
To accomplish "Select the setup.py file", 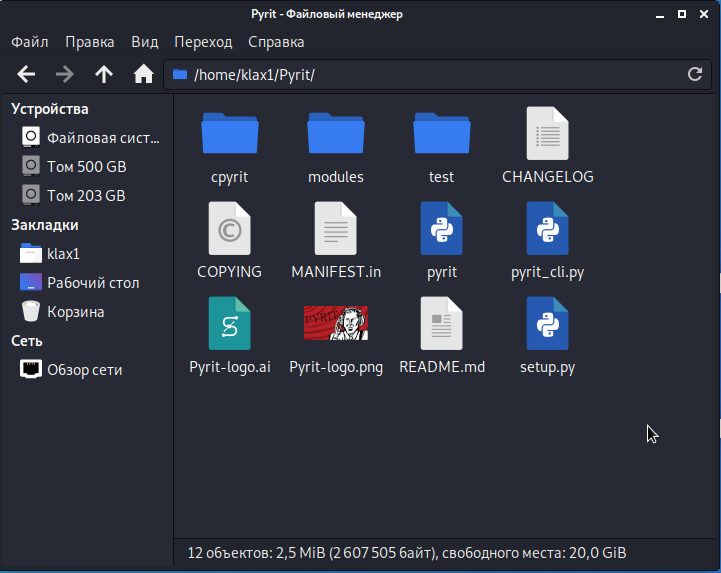I will 547,324.
